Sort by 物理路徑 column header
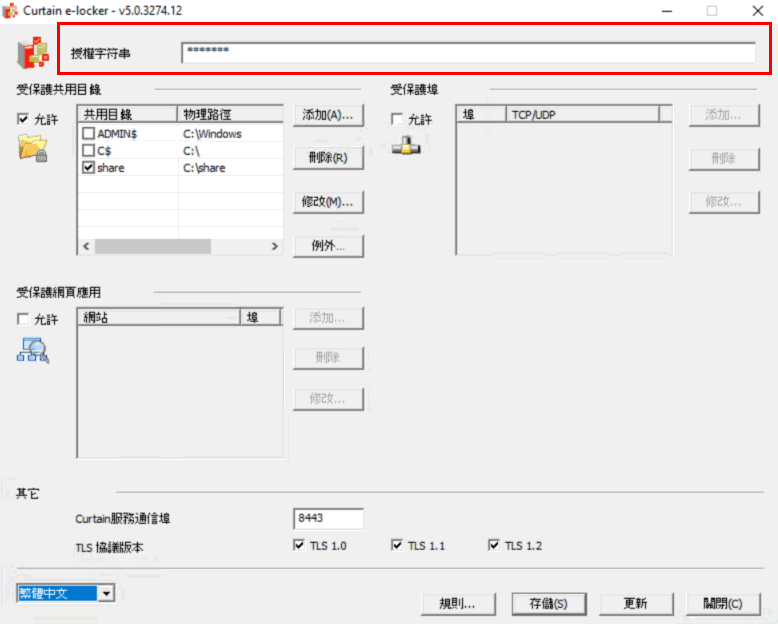Viewport: 778px width, 624px height. [x=230, y=115]
